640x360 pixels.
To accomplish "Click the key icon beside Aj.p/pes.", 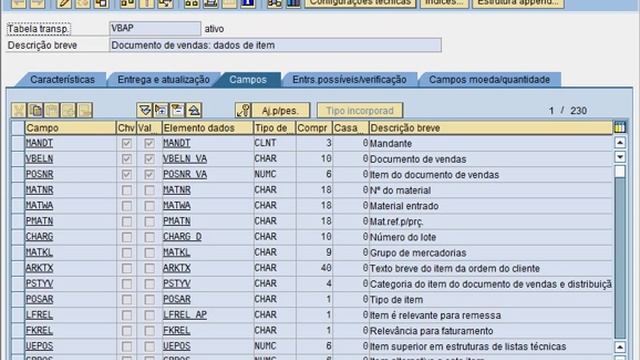I will [x=243, y=110].
